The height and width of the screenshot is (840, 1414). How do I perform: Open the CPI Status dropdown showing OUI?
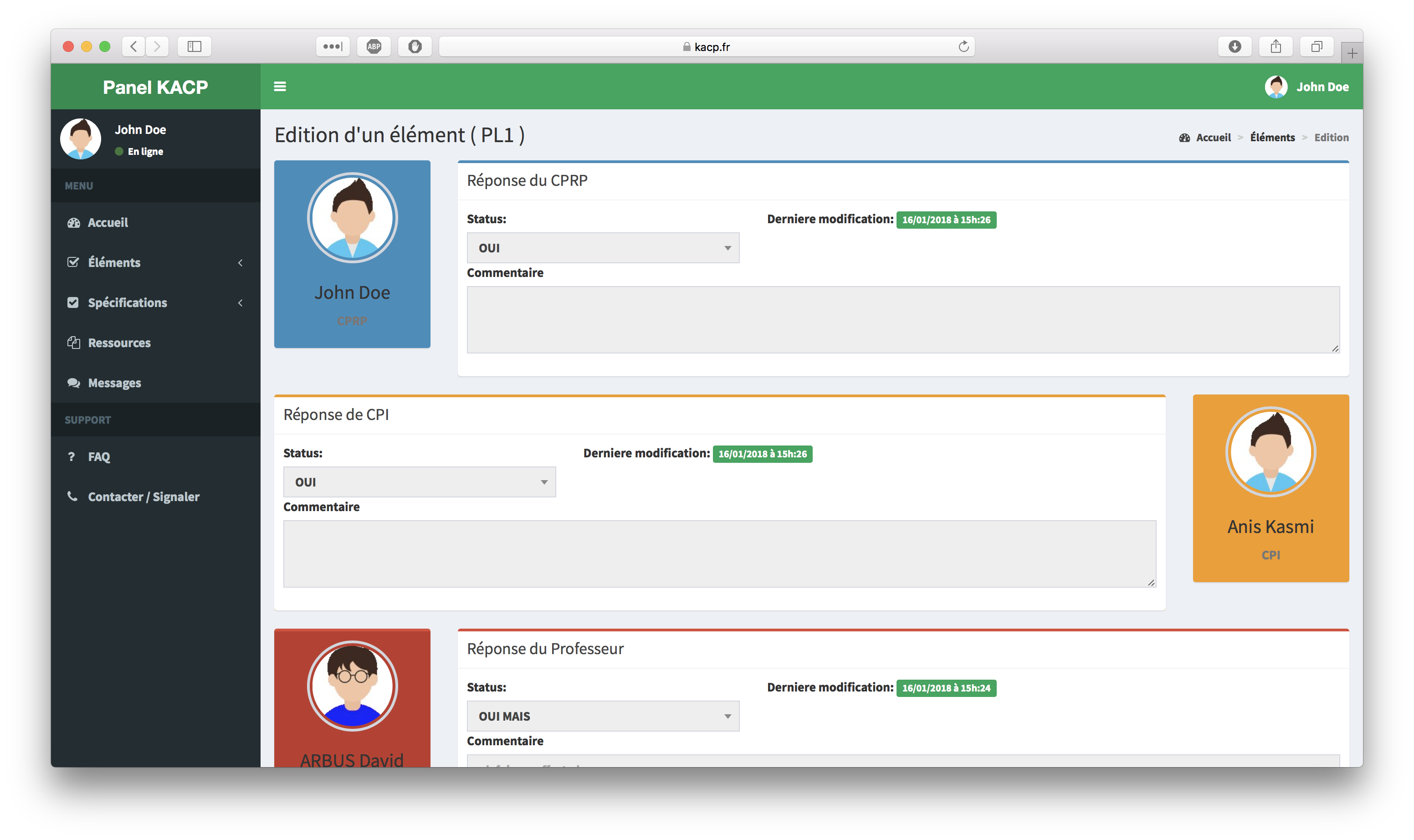420,482
